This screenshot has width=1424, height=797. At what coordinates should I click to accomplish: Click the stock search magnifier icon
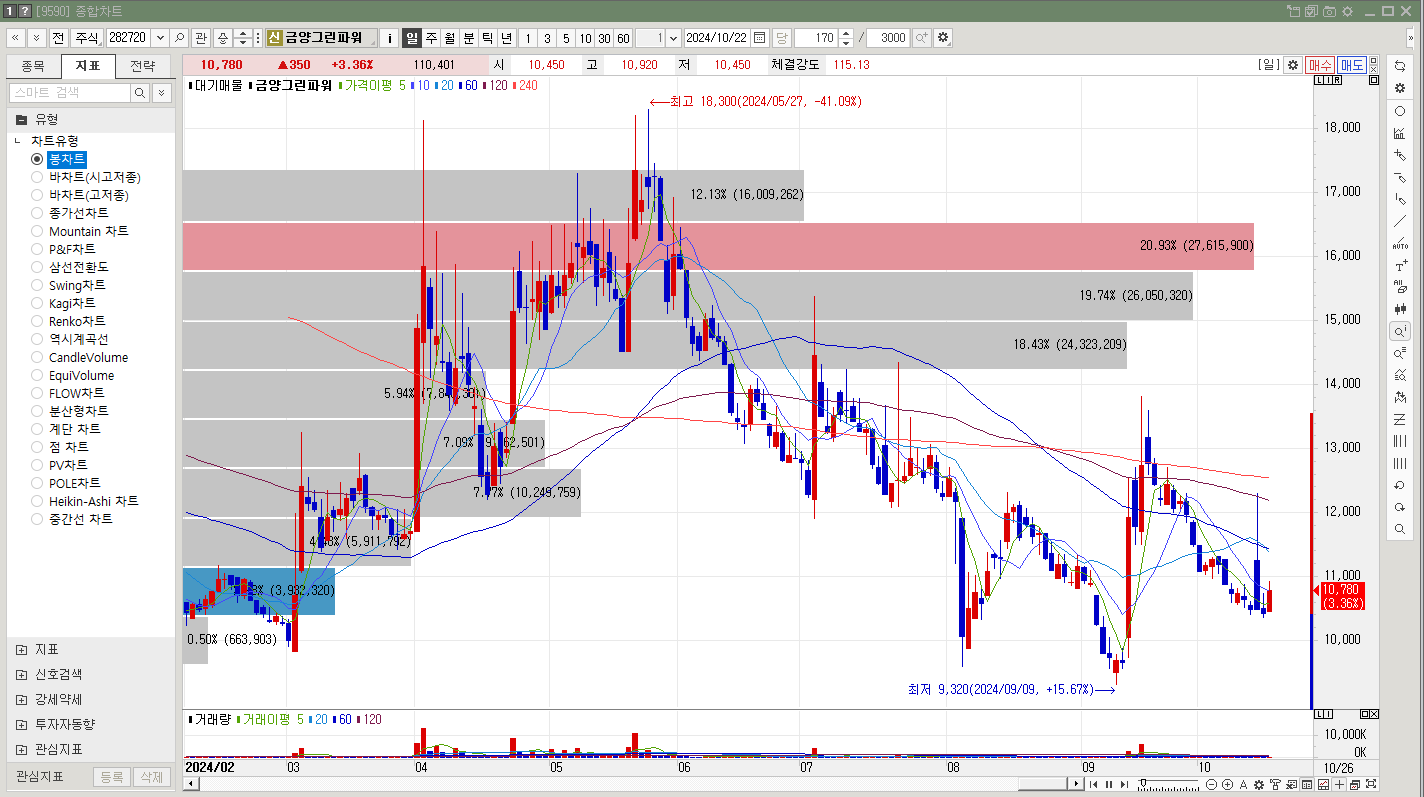pyautogui.click(x=179, y=38)
